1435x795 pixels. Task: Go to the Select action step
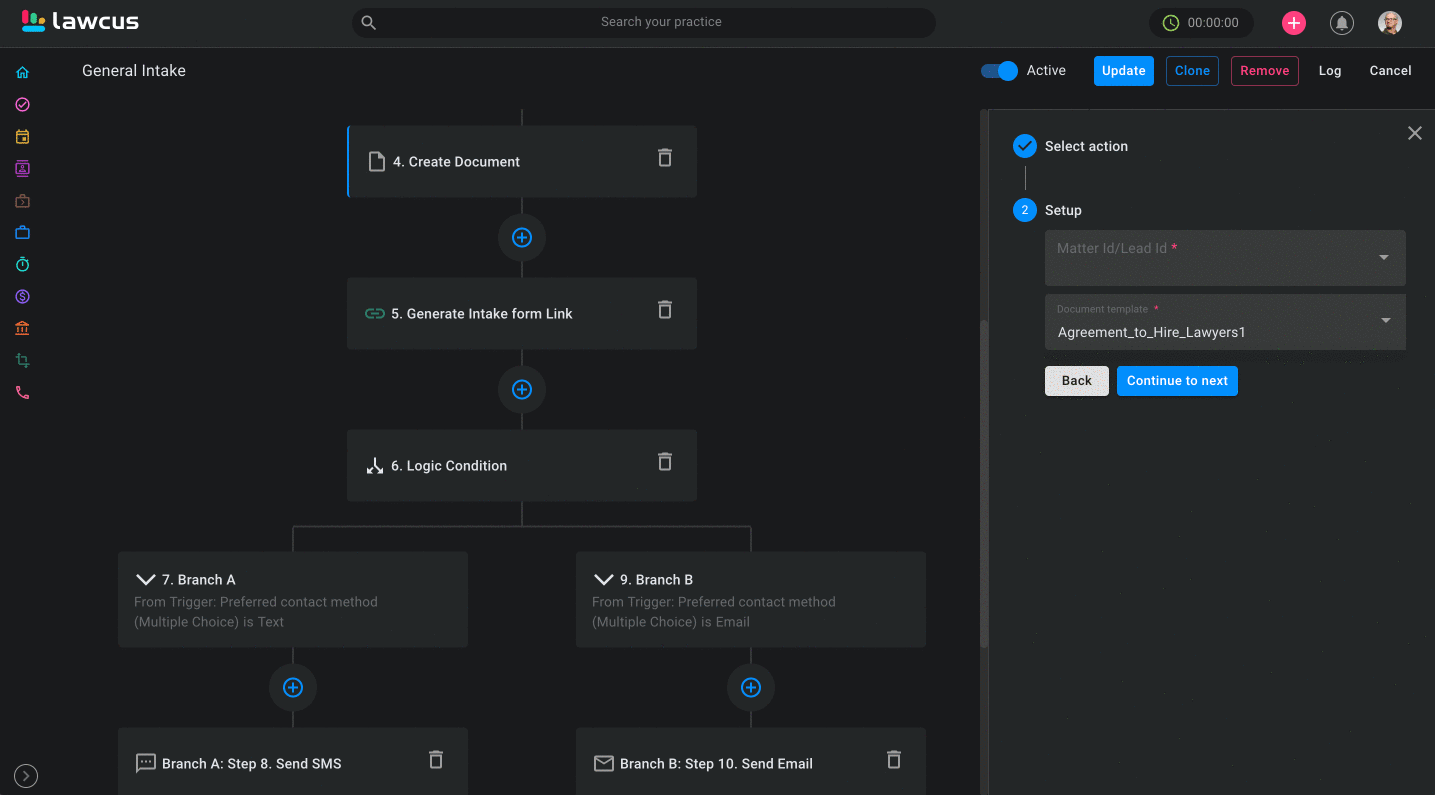pyautogui.click(x=1086, y=146)
